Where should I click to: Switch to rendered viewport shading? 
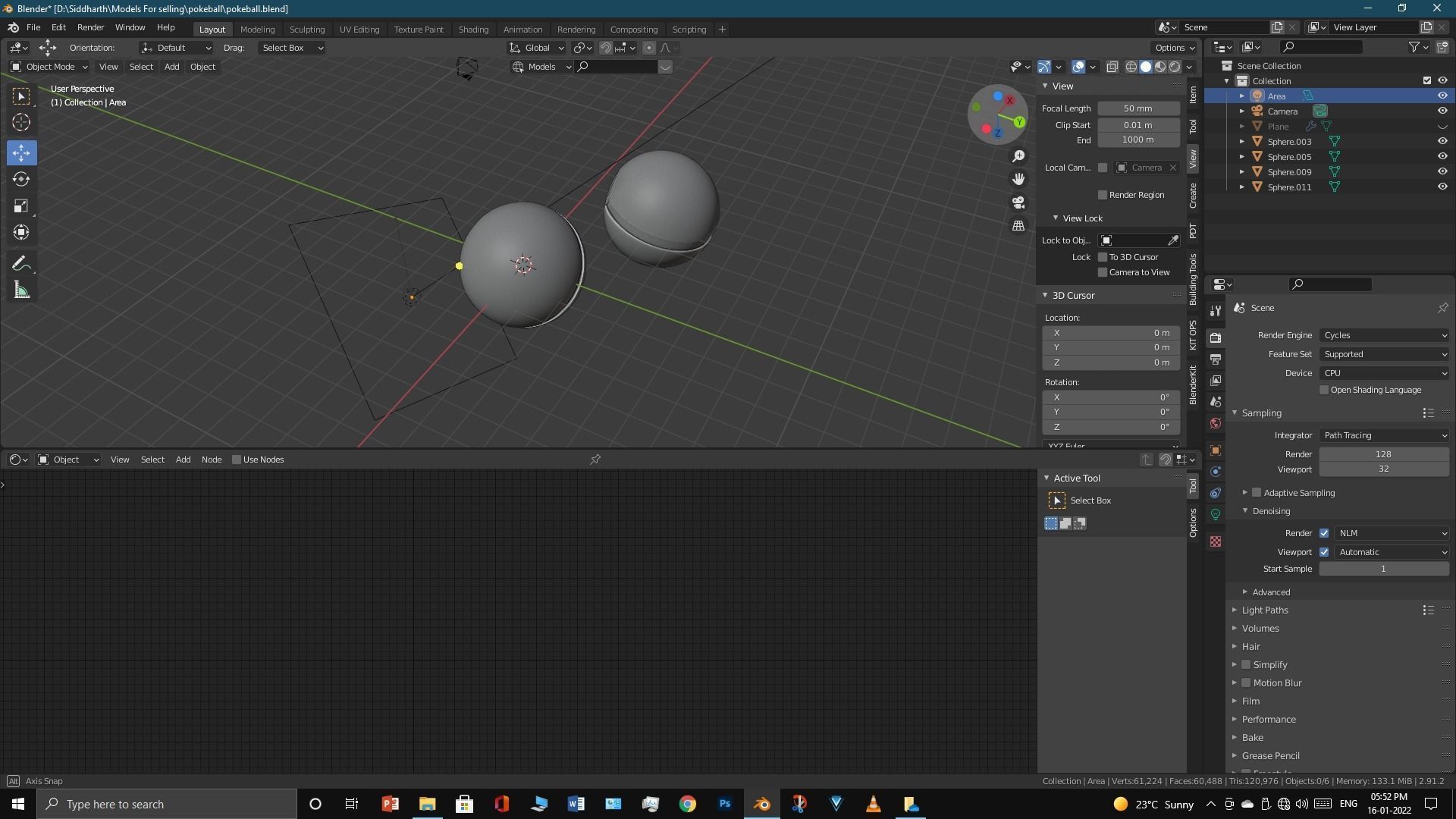1175,67
